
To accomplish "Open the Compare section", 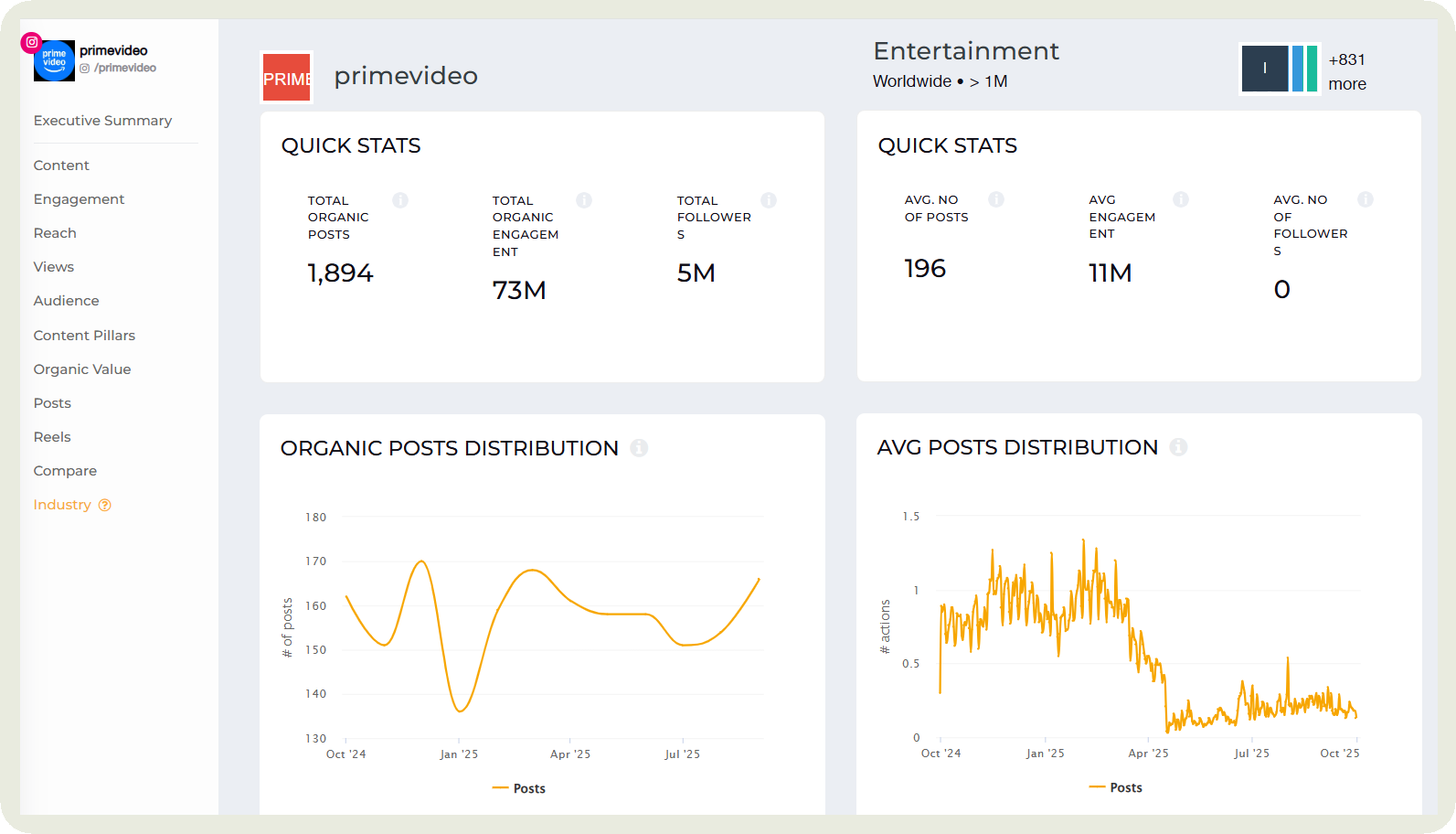I will [65, 471].
